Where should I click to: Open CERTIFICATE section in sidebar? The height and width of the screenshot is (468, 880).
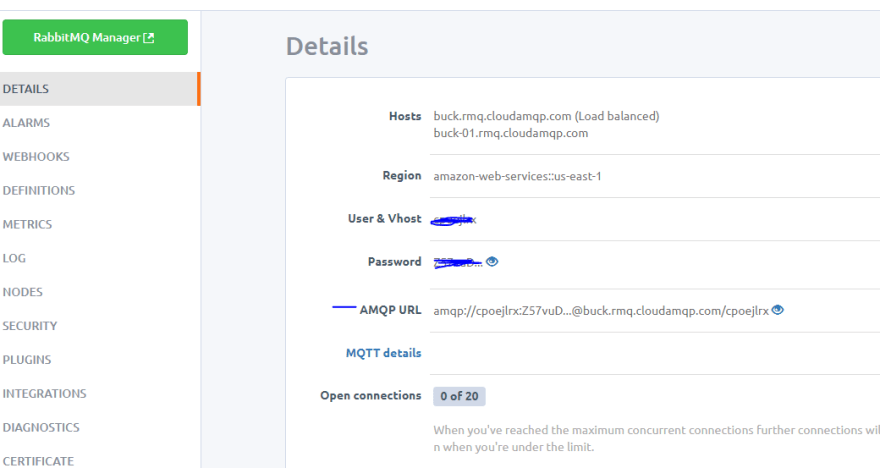[38, 461]
